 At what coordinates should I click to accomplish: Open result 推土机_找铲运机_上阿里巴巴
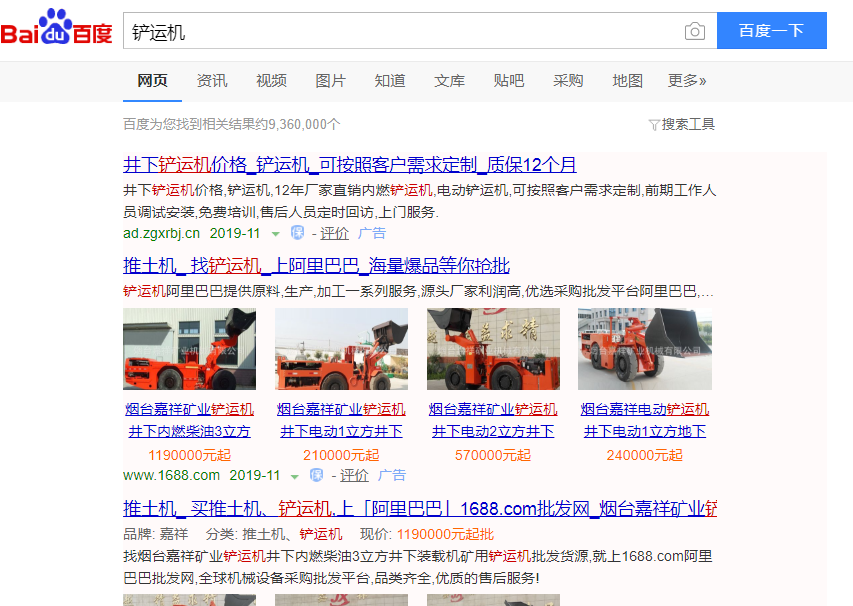(x=316, y=265)
